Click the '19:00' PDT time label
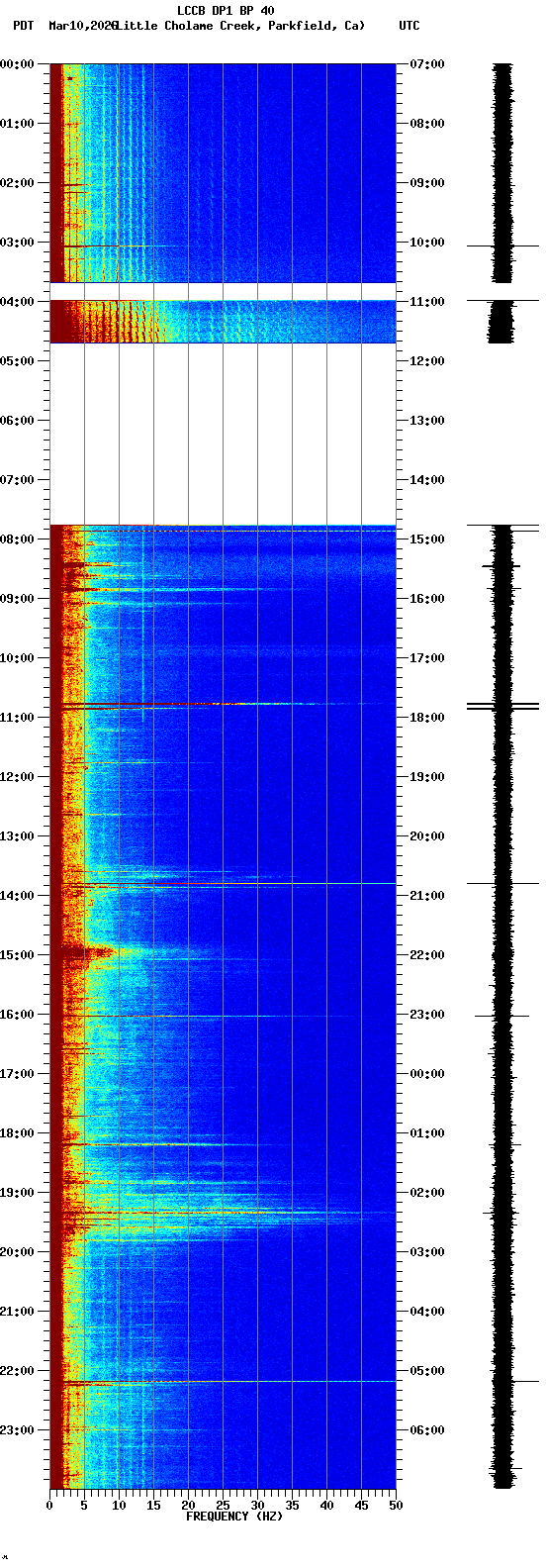The height and width of the screenshot is (1568, 546). [x=17, y=1193]
